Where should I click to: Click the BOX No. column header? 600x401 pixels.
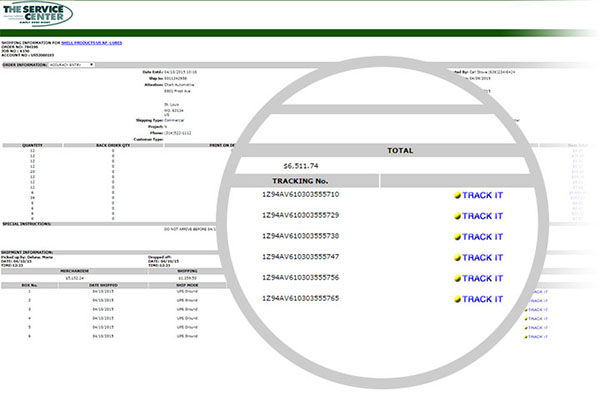click(30, 284)
